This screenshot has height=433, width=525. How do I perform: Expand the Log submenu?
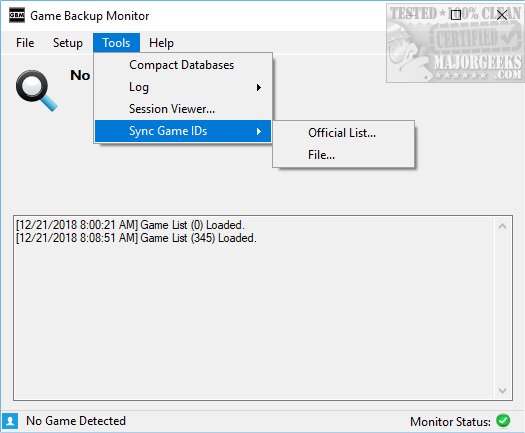[183, 87]
